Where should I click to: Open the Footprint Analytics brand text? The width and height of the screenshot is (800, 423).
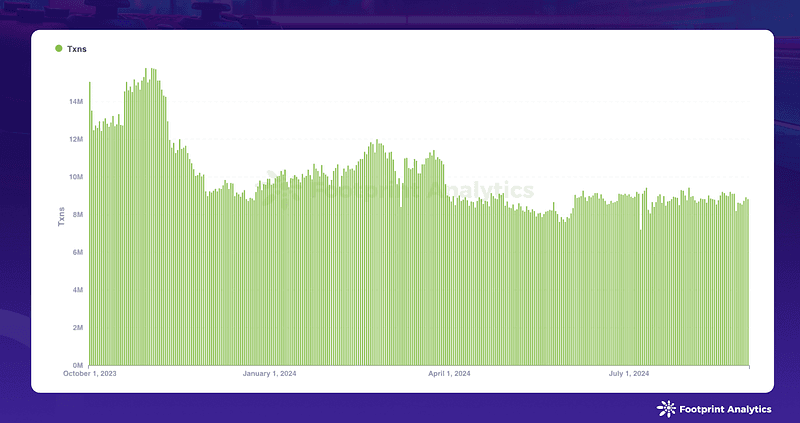tap(726, 409)
